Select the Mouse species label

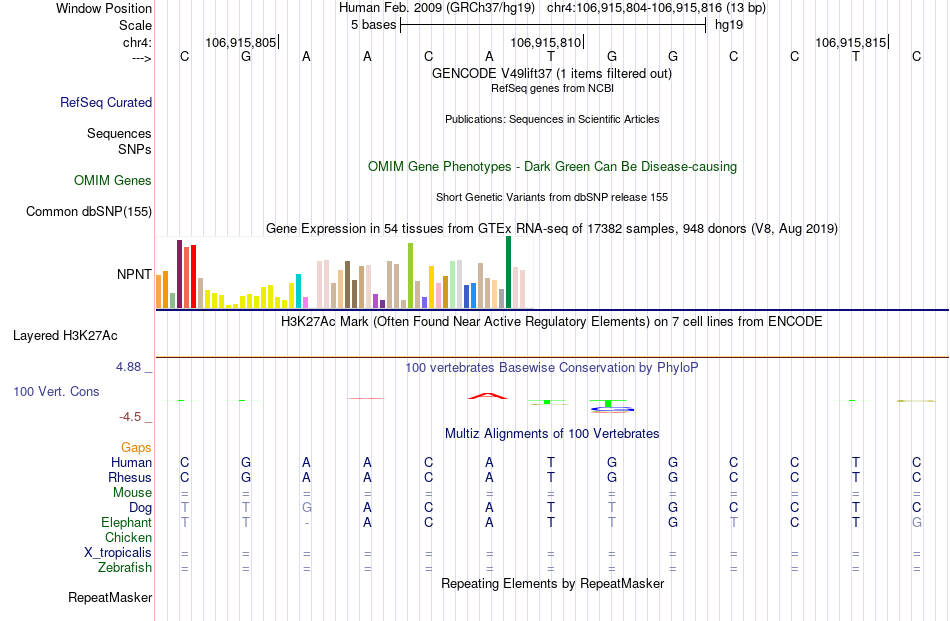pyautogui.click(x=132, y=493)
